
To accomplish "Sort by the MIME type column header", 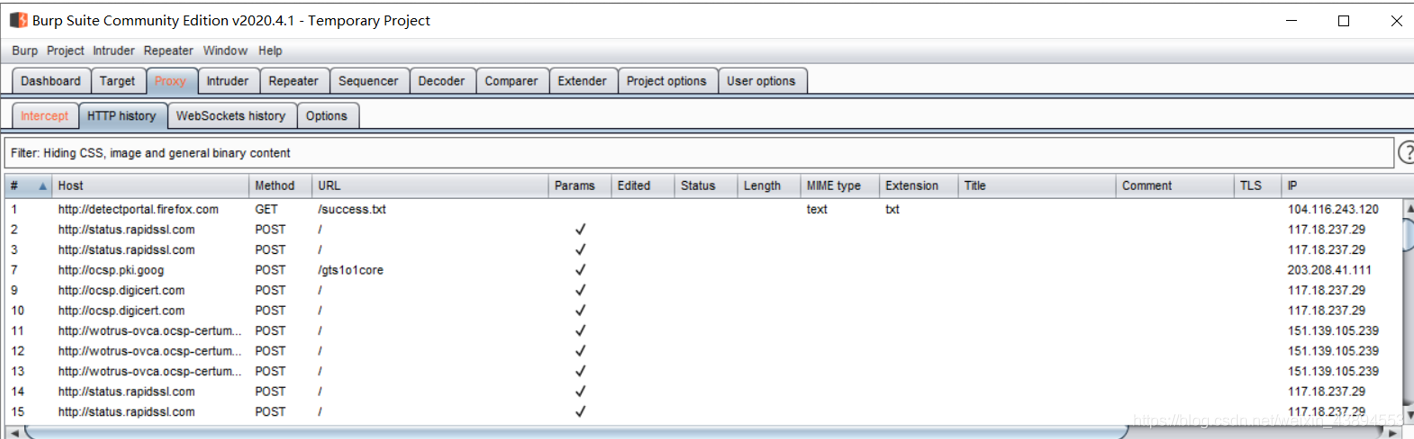I will [x=840, y=186].
